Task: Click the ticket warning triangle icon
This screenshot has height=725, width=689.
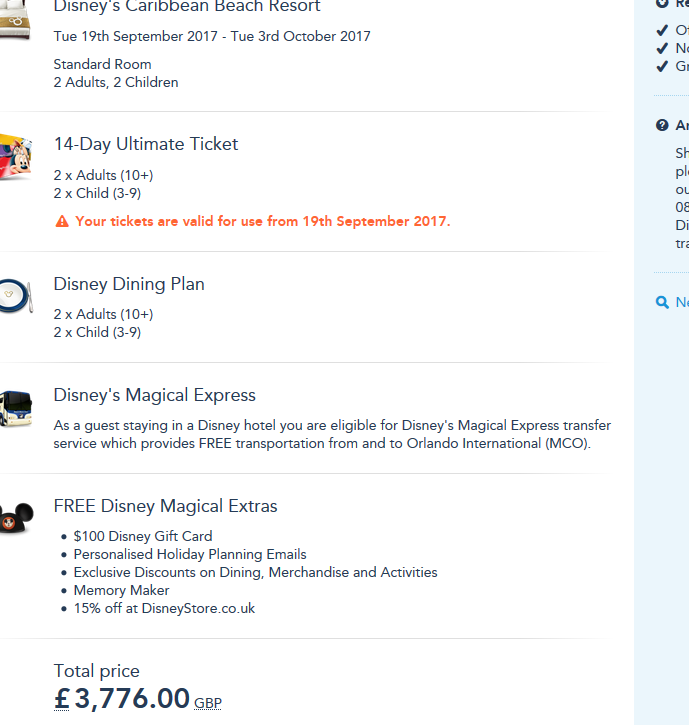Action: pos(62,222)
